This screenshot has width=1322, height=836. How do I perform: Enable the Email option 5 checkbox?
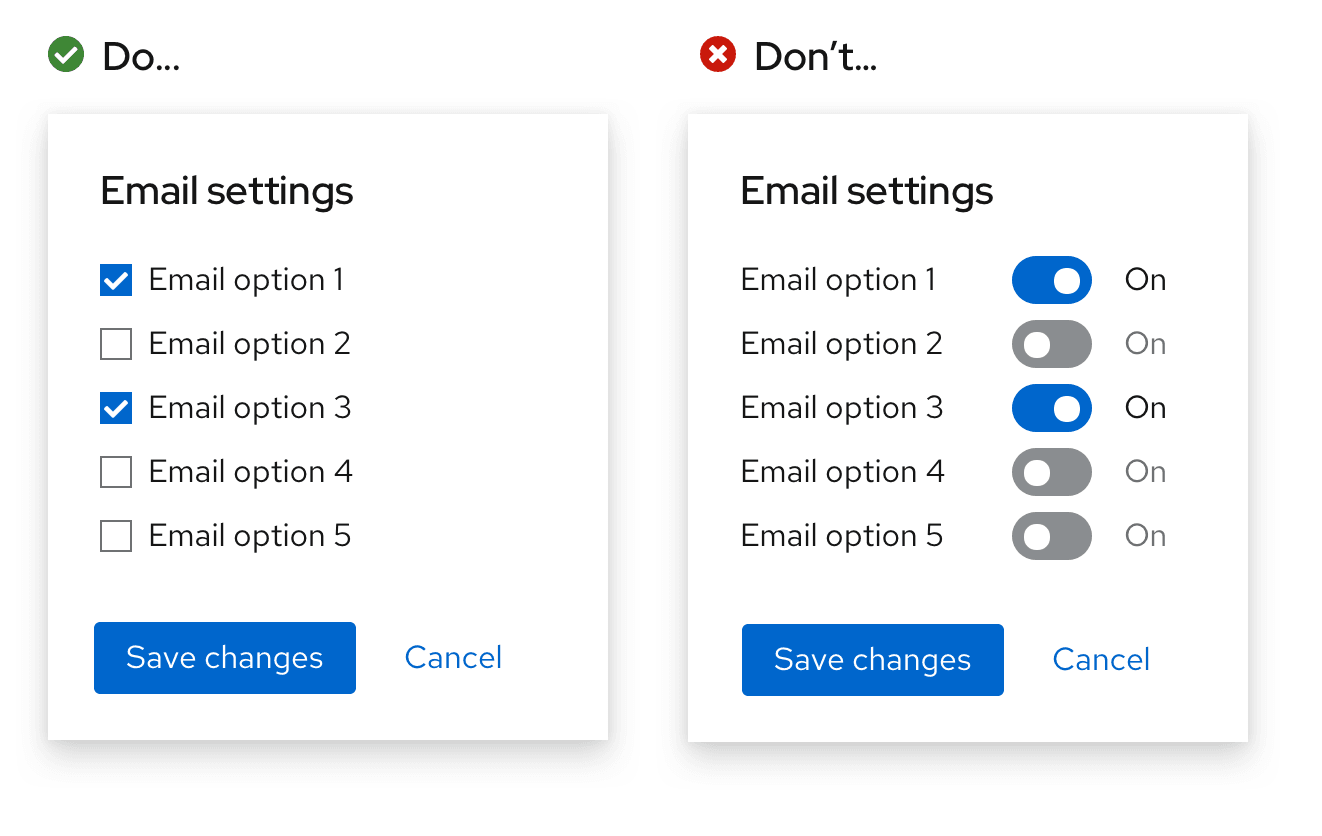[117, 537]
